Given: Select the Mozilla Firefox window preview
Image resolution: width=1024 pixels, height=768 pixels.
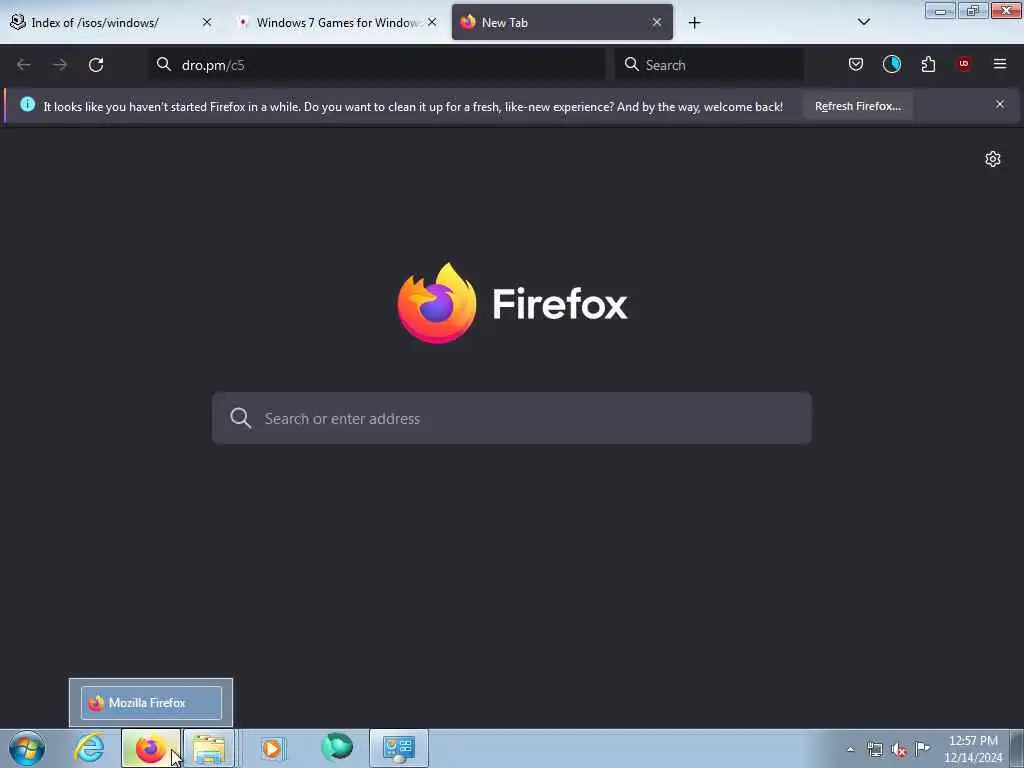Looking at the screenshot, I should (x=151, y=703).
